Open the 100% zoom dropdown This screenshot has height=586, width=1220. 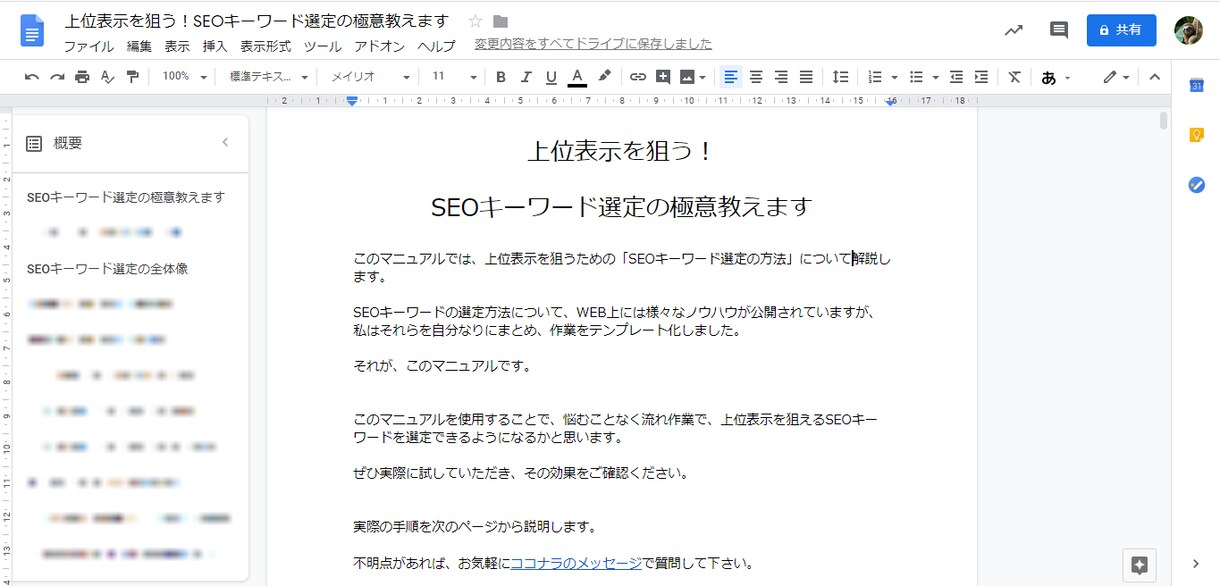click(x=185, y=77)
